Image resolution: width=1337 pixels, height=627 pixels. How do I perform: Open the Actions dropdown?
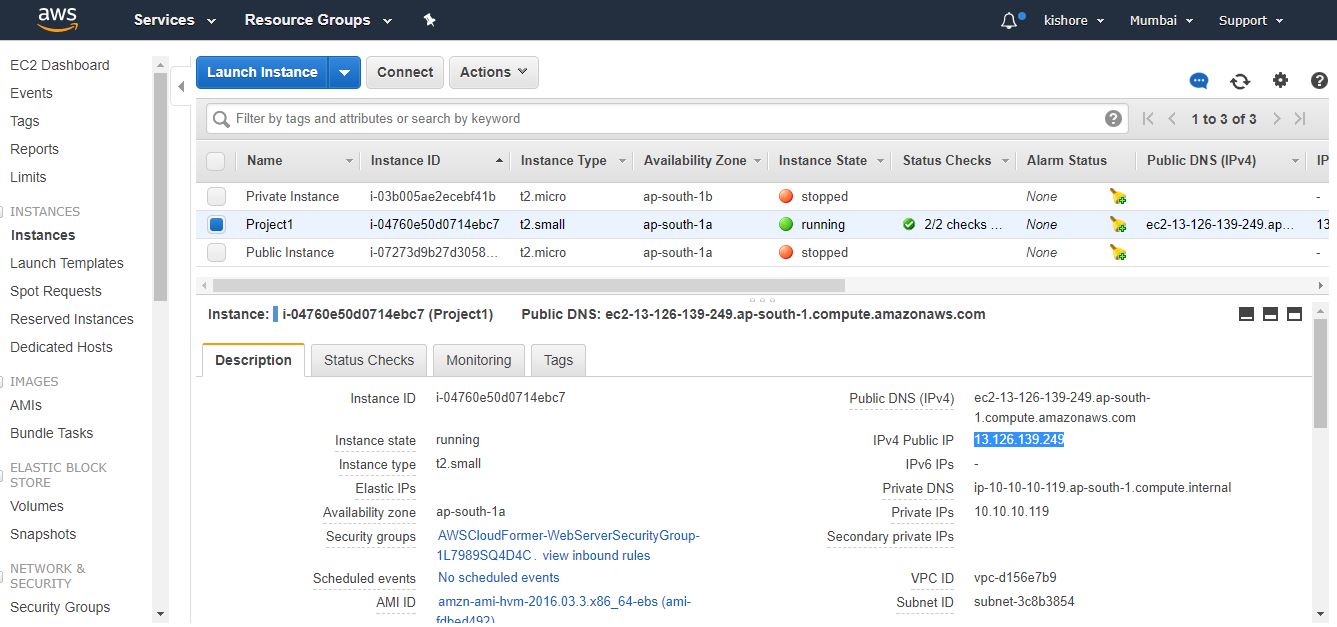coord(494,72)
